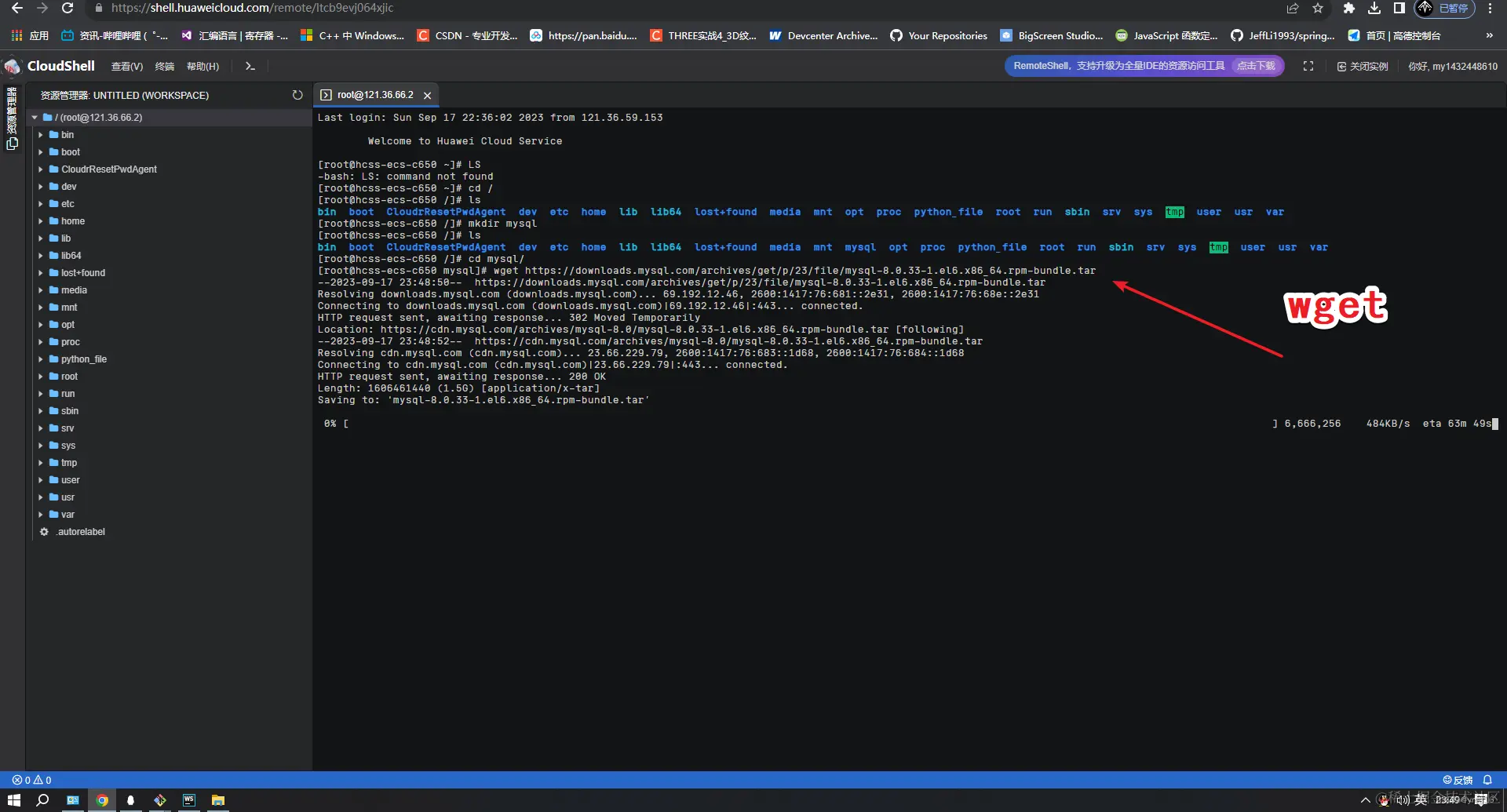Enter fullscreen using the fullscreen icon
This screenshot has height=812, width=1507.
(1308, 66)
